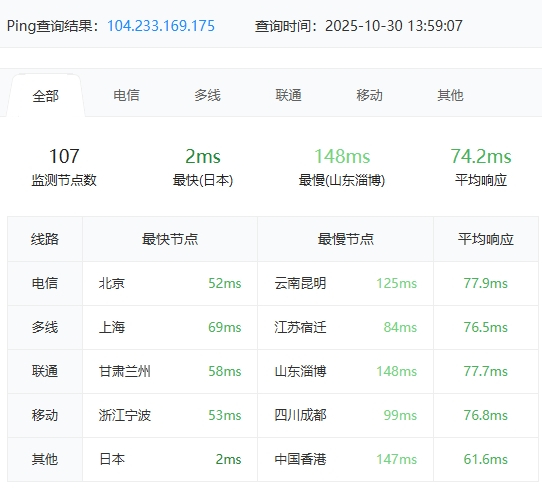This screenshot has width=542, height=489.
Task: Select the 全部 tab
Action: (46, 96)
